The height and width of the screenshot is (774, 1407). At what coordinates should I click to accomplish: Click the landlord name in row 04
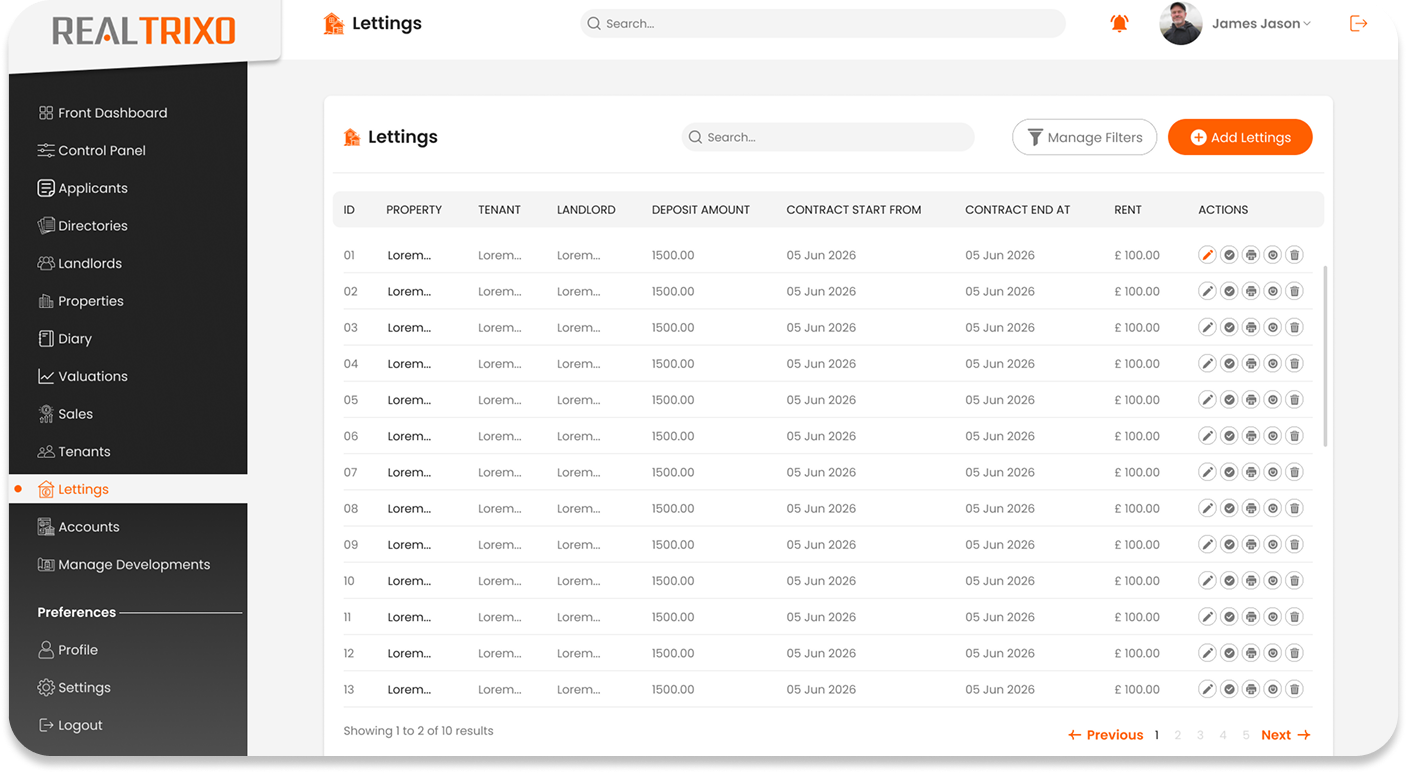pos(578,364)
